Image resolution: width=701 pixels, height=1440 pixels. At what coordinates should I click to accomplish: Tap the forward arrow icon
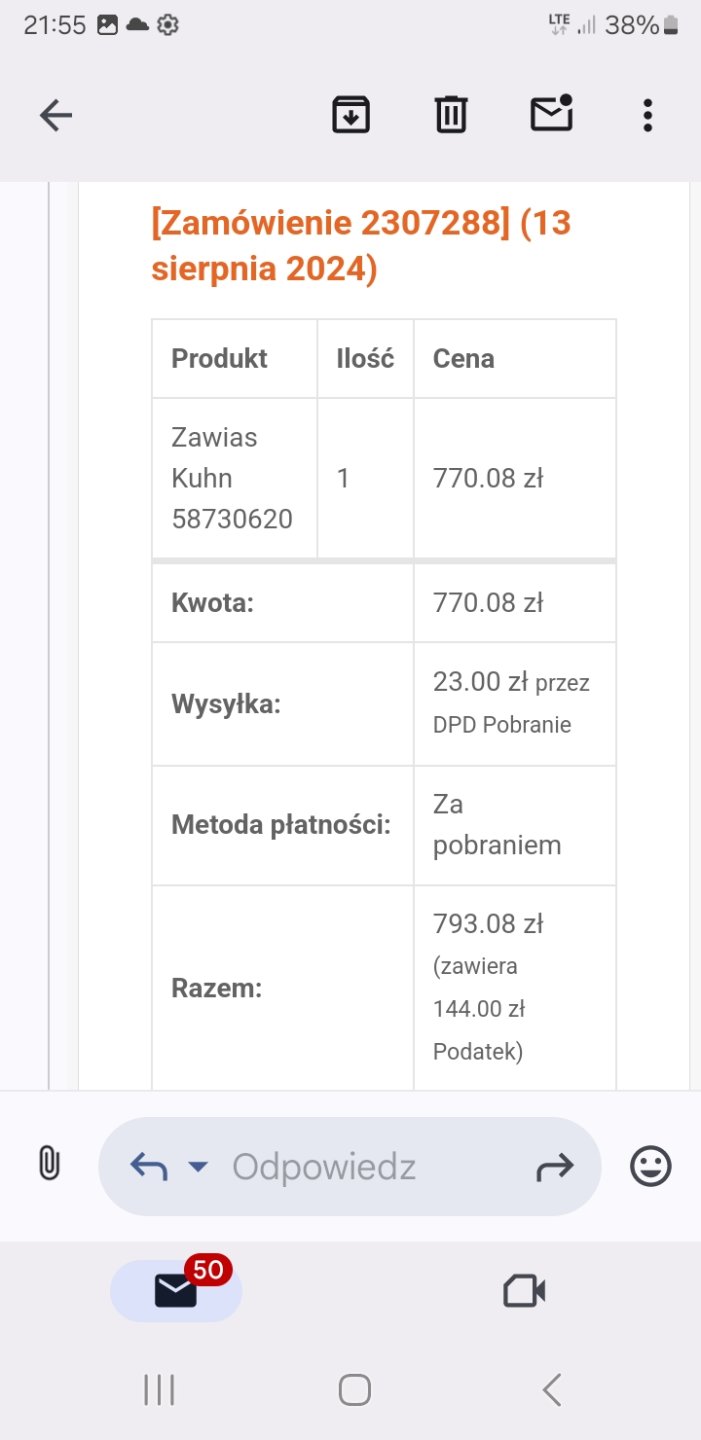(555, 1166)
